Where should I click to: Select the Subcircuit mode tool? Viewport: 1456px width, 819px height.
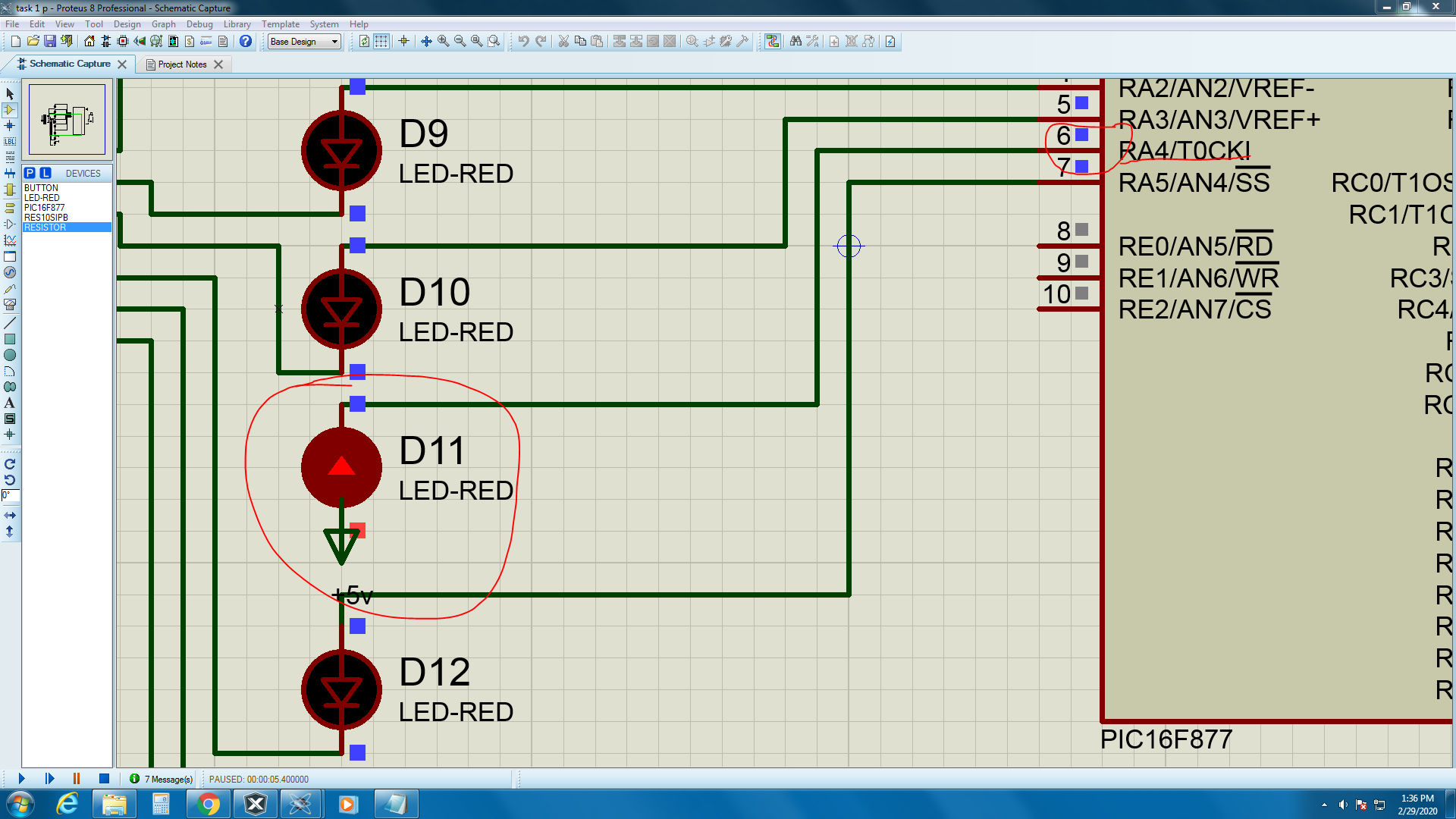(x=10, y=190)
